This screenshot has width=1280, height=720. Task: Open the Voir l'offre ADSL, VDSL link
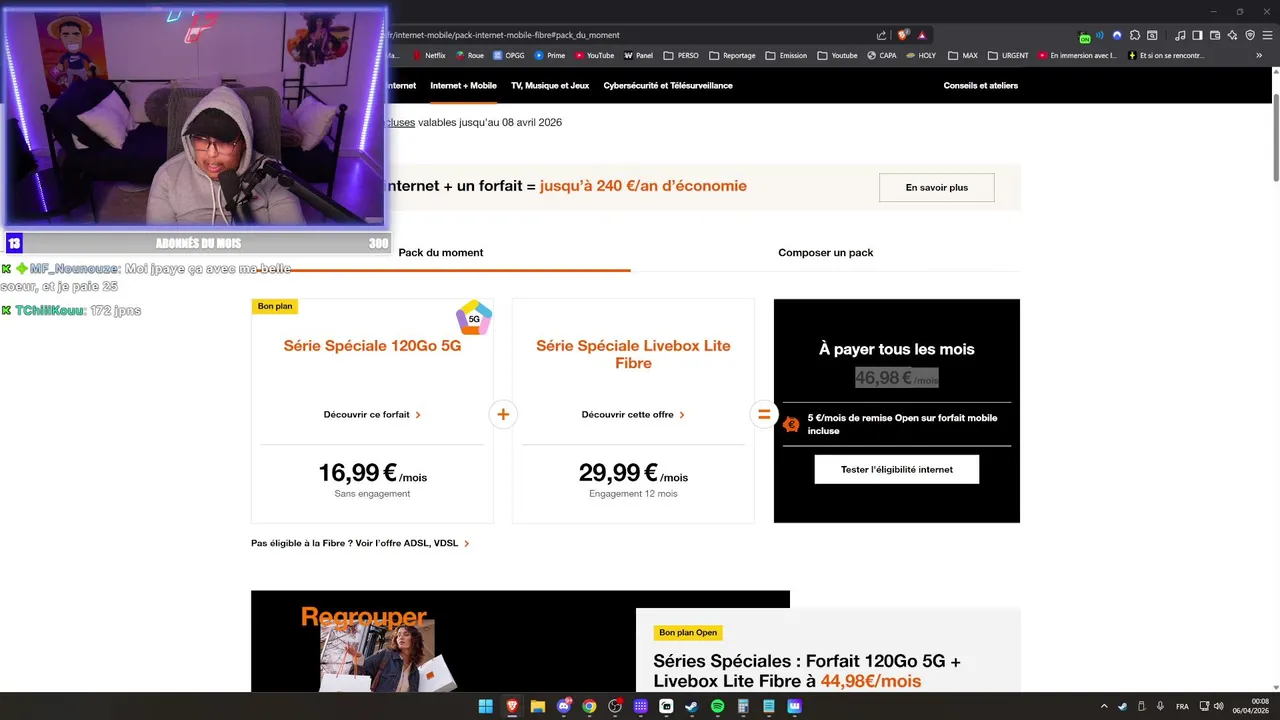(x=413, y=543)
